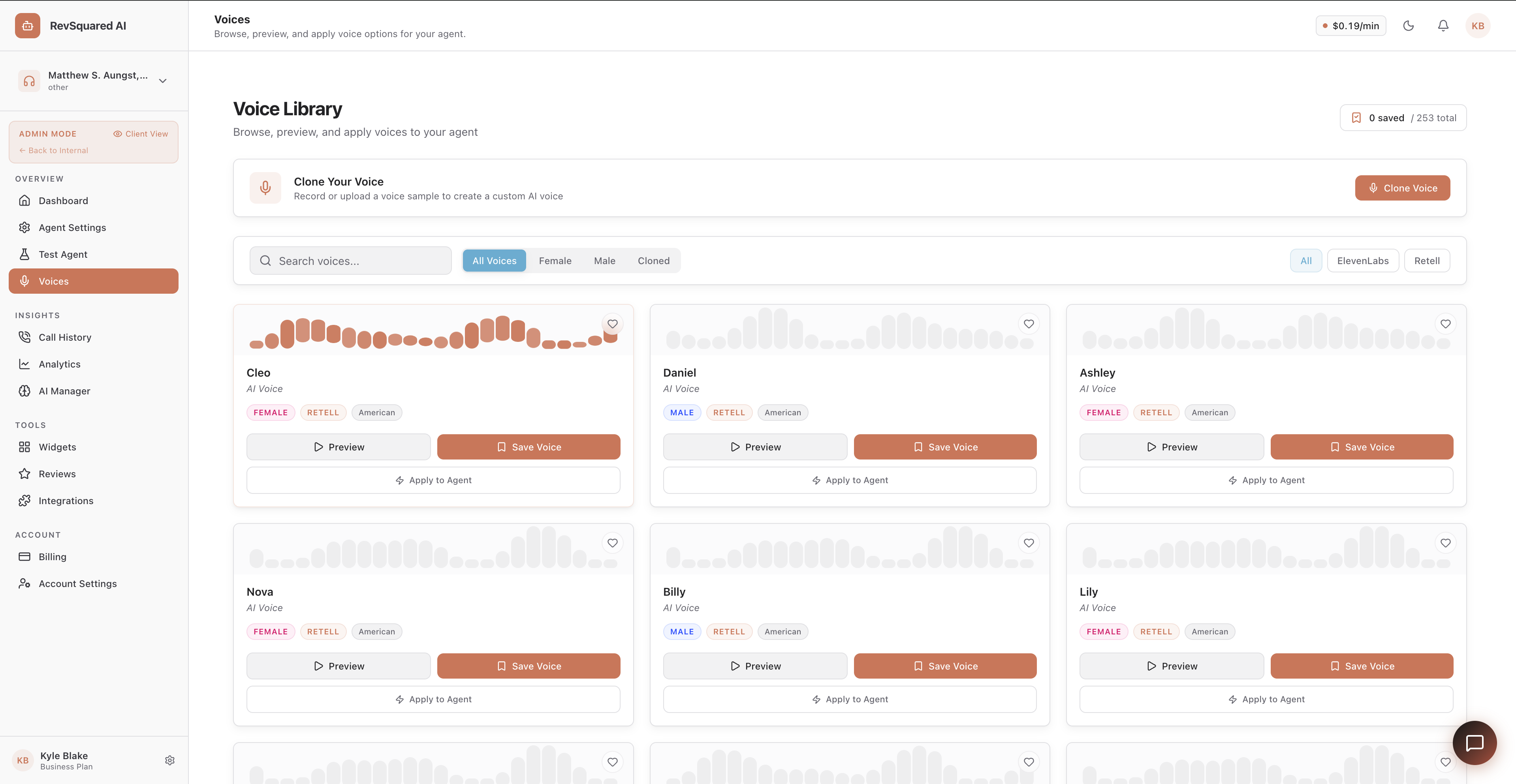The image size is (1516, 784).
Task: Preview the Ashley voice
Action: click(1172, 447)
